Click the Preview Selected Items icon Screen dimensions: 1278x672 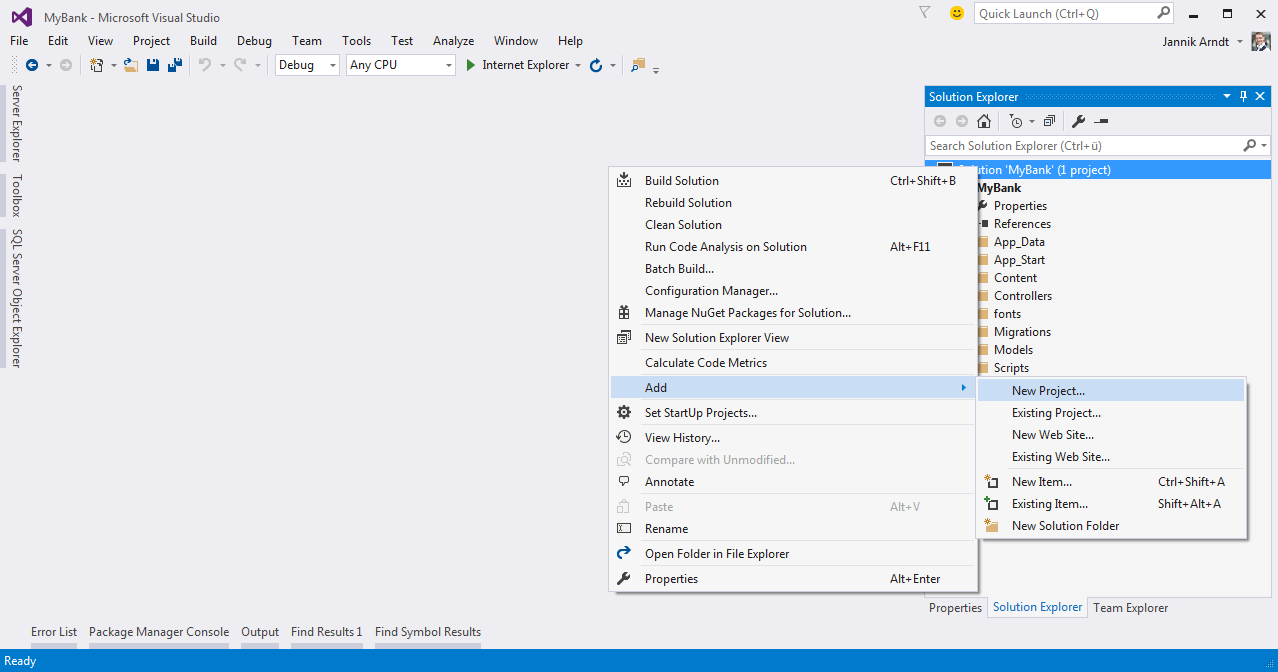click(x=1101, y=121)
